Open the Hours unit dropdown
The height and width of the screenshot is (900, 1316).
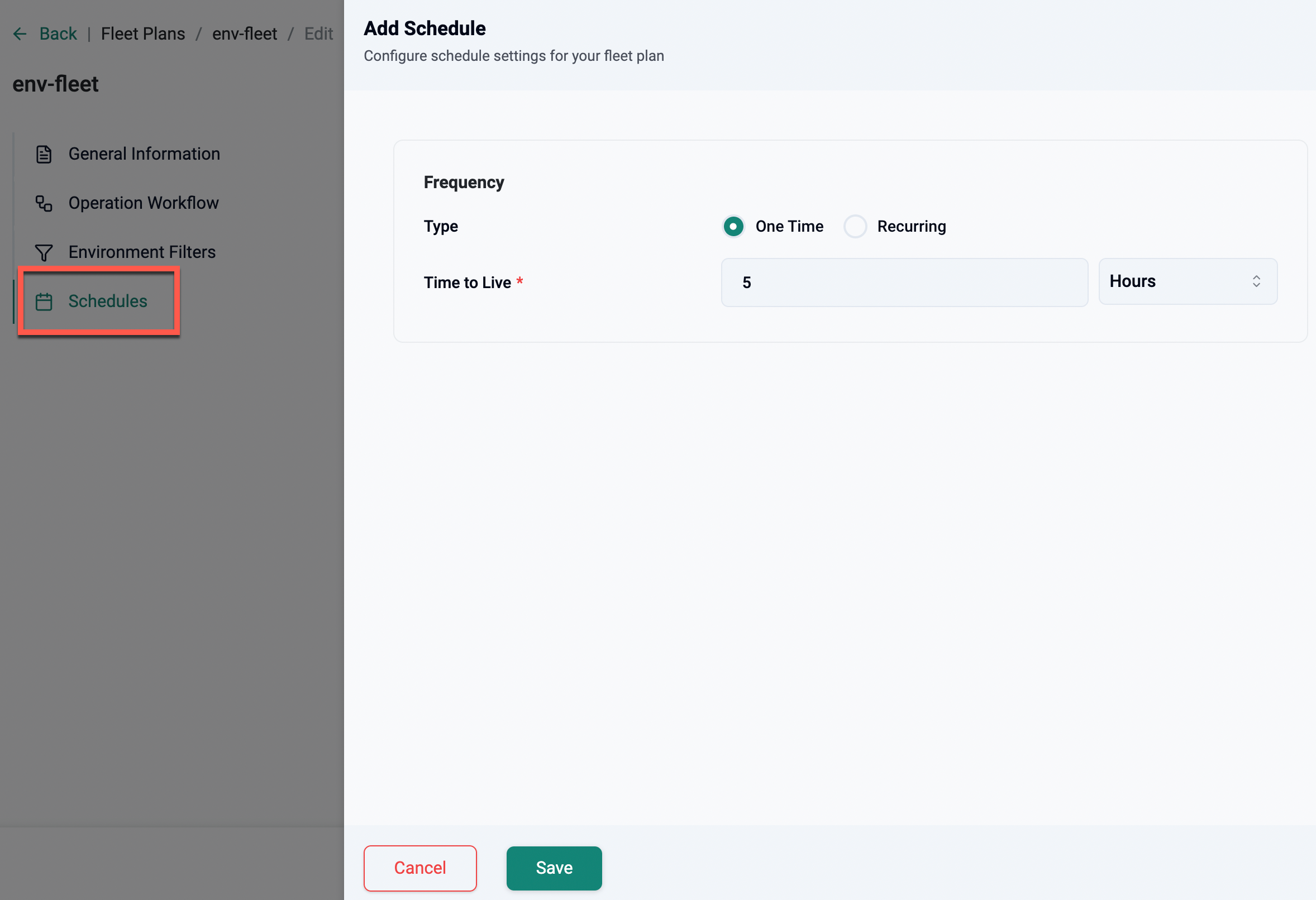(x=1187, y=281)
